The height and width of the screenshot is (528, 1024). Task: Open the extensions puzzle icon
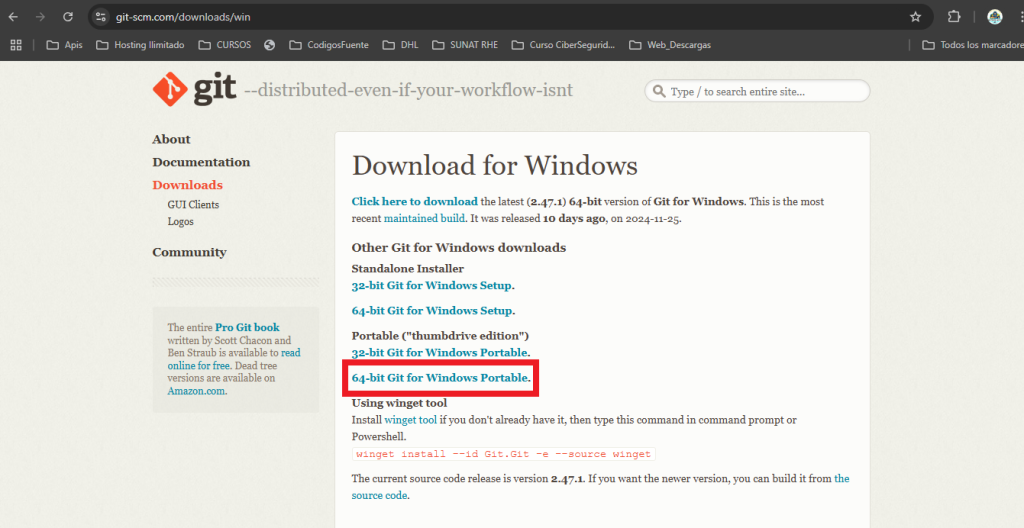[x=954, y=17]
